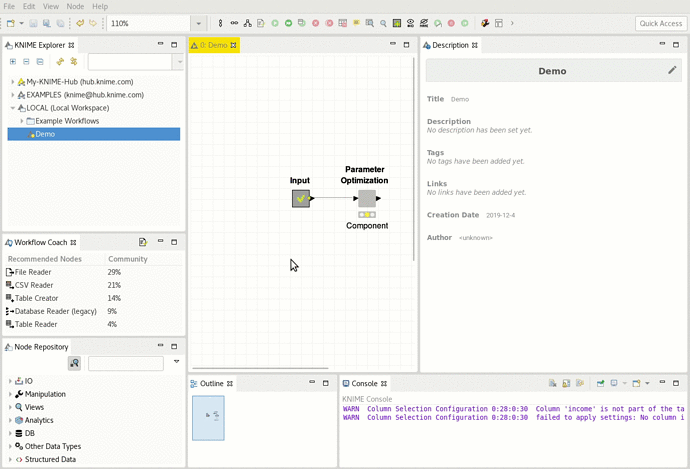Click the Save All icon

60,23
